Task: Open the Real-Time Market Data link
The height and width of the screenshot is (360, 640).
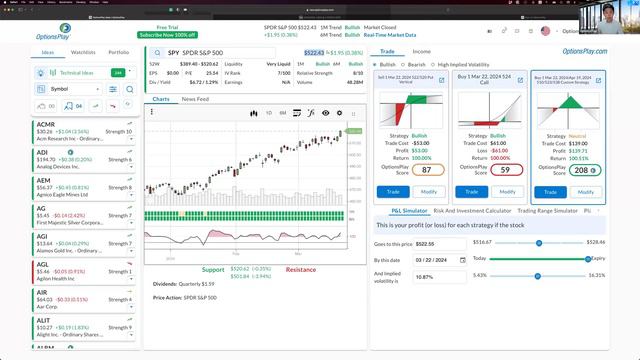Action: pyautogui.click(x=390, y=35)
